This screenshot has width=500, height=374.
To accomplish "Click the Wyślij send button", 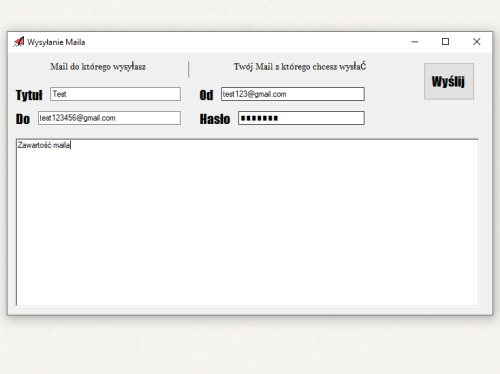I will [449, 81].
